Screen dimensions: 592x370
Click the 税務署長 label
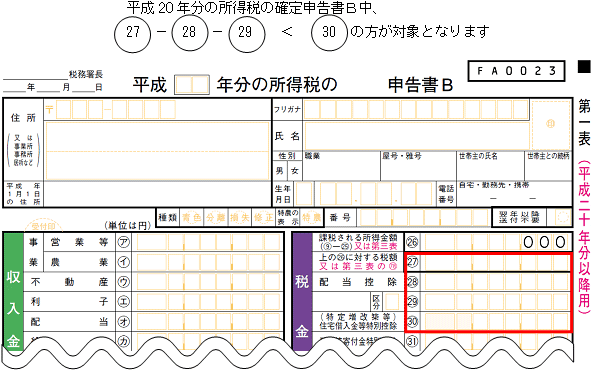pos(86,74)
